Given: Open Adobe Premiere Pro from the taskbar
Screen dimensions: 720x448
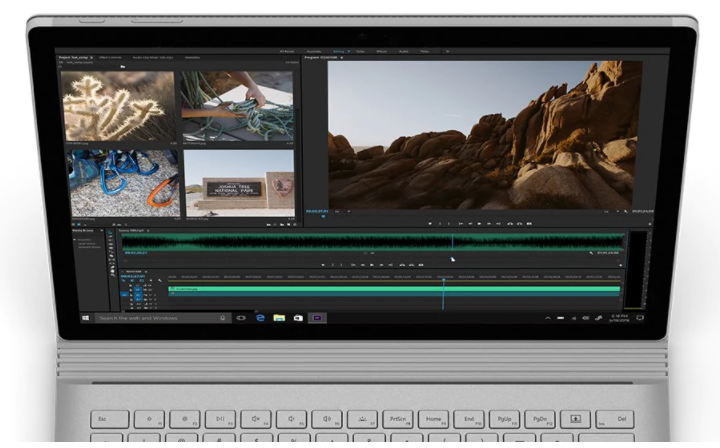Looking at the screenshot, I should [x=318, y=318].
